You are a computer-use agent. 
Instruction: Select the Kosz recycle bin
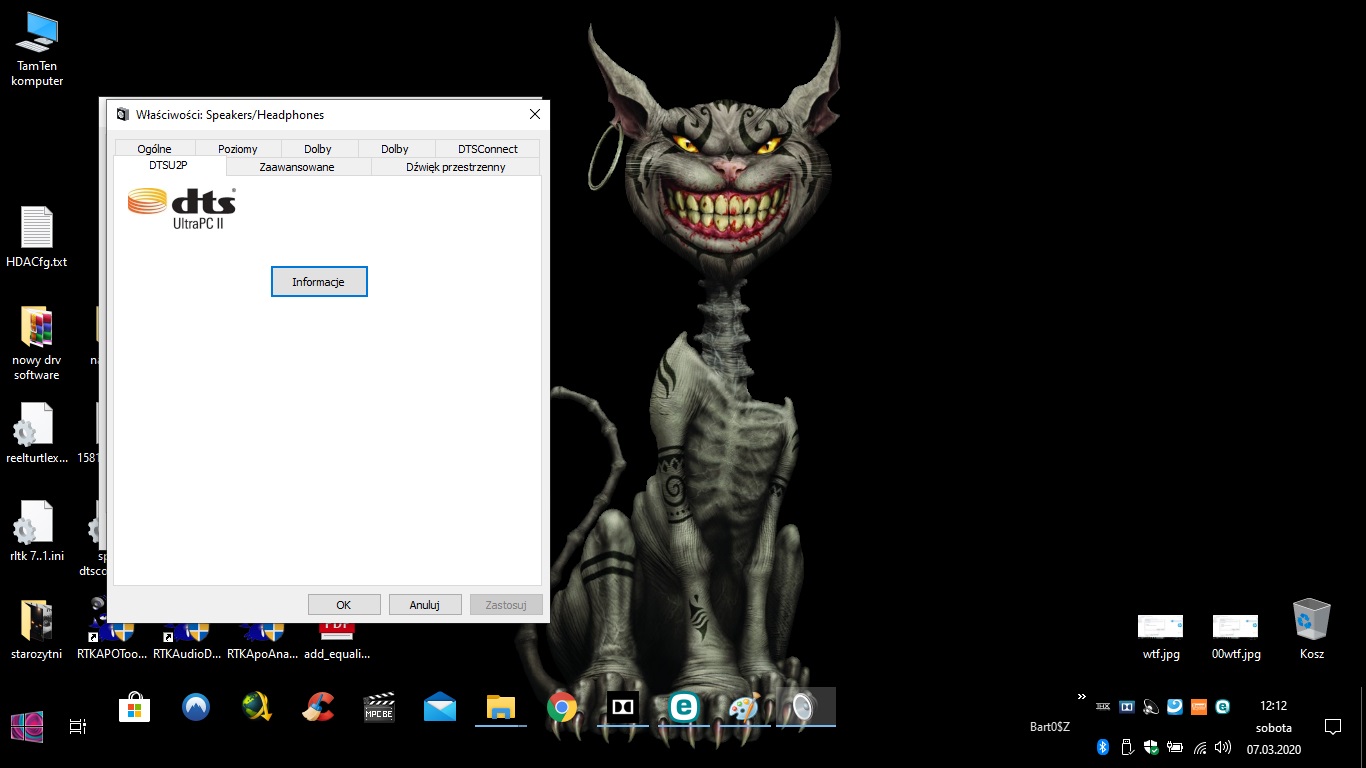[x=1311, y=629]
